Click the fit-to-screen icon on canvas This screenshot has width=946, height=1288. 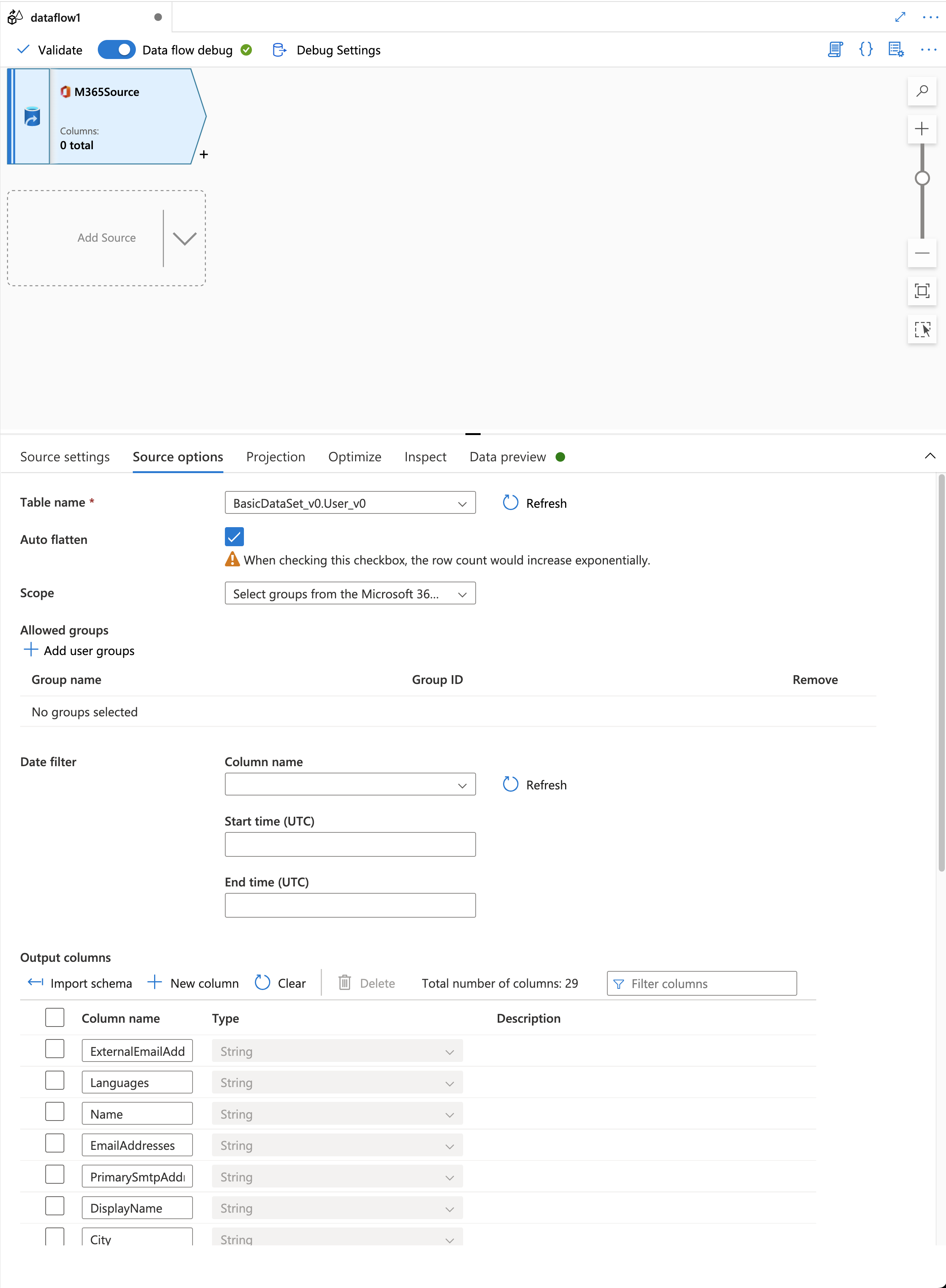coord(921,291)
